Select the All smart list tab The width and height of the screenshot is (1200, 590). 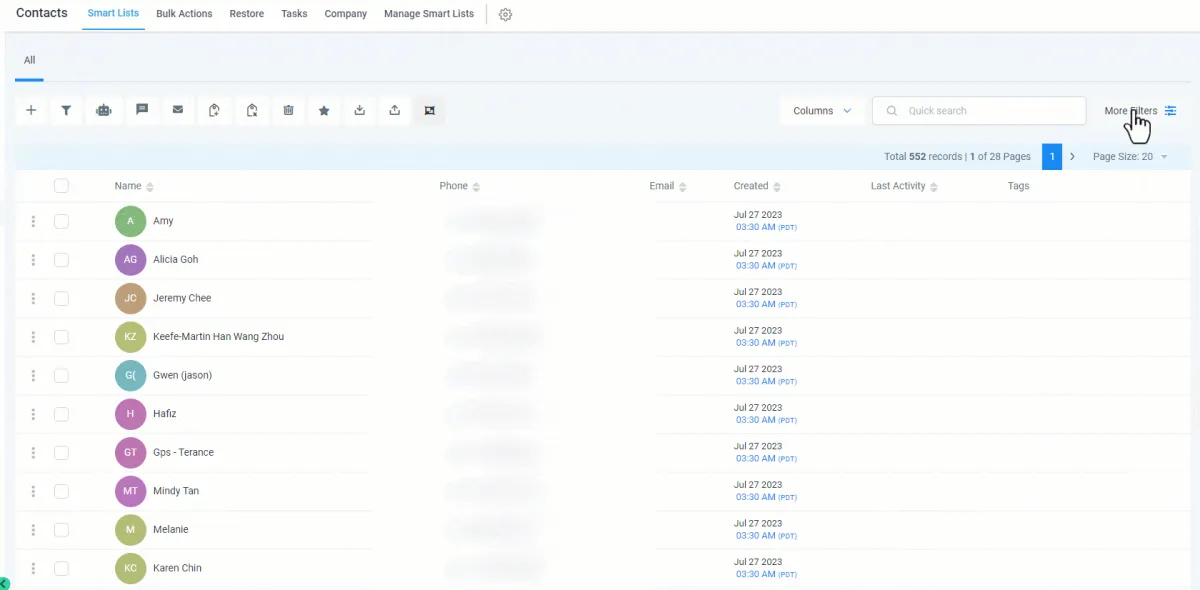30,60
